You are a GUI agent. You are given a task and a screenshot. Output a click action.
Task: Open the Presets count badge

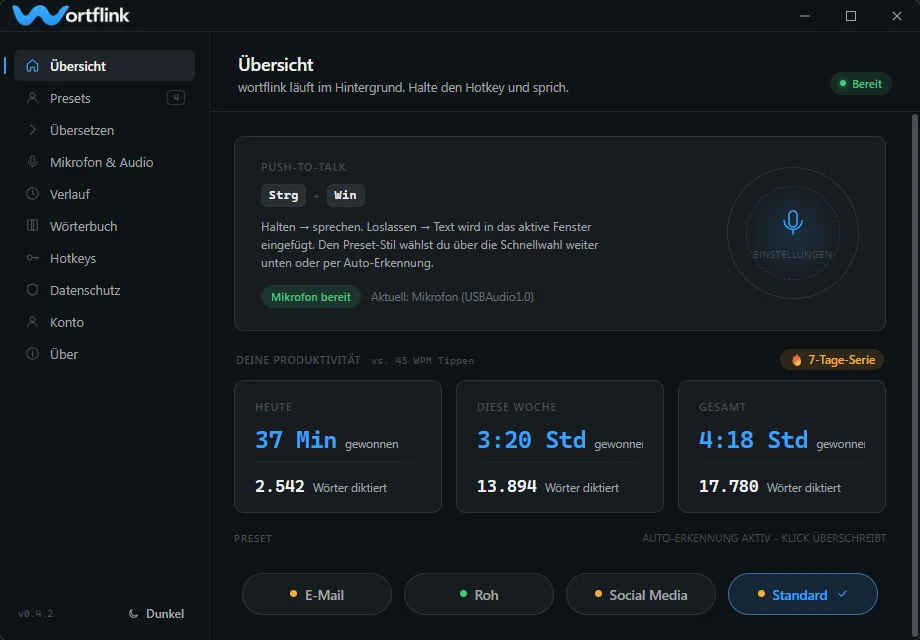(x=176, y=98)
